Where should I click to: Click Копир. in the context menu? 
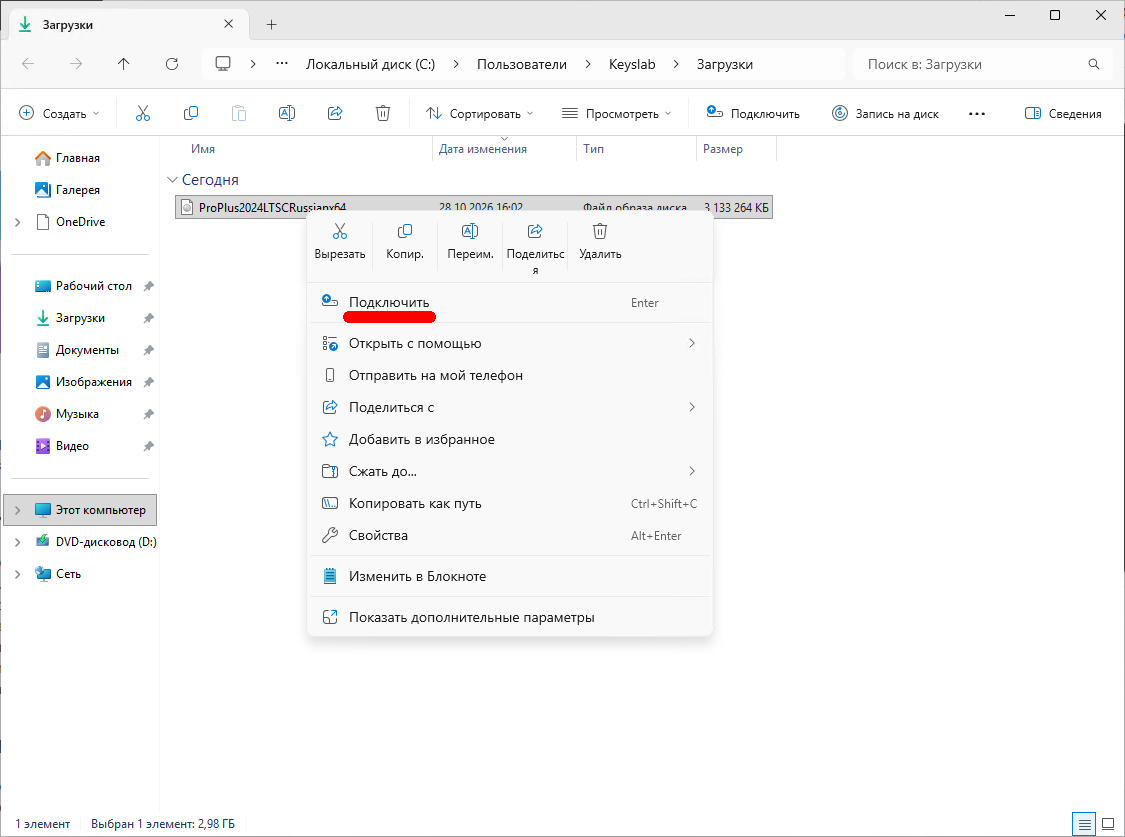point(405,241)
